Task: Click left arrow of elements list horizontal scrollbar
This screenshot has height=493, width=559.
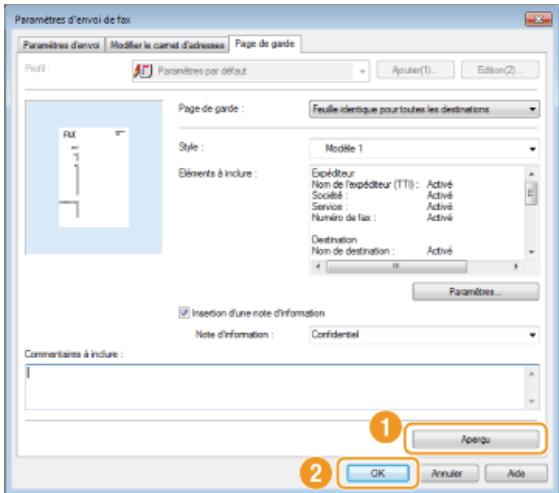Action: click(x=318, y=266)
